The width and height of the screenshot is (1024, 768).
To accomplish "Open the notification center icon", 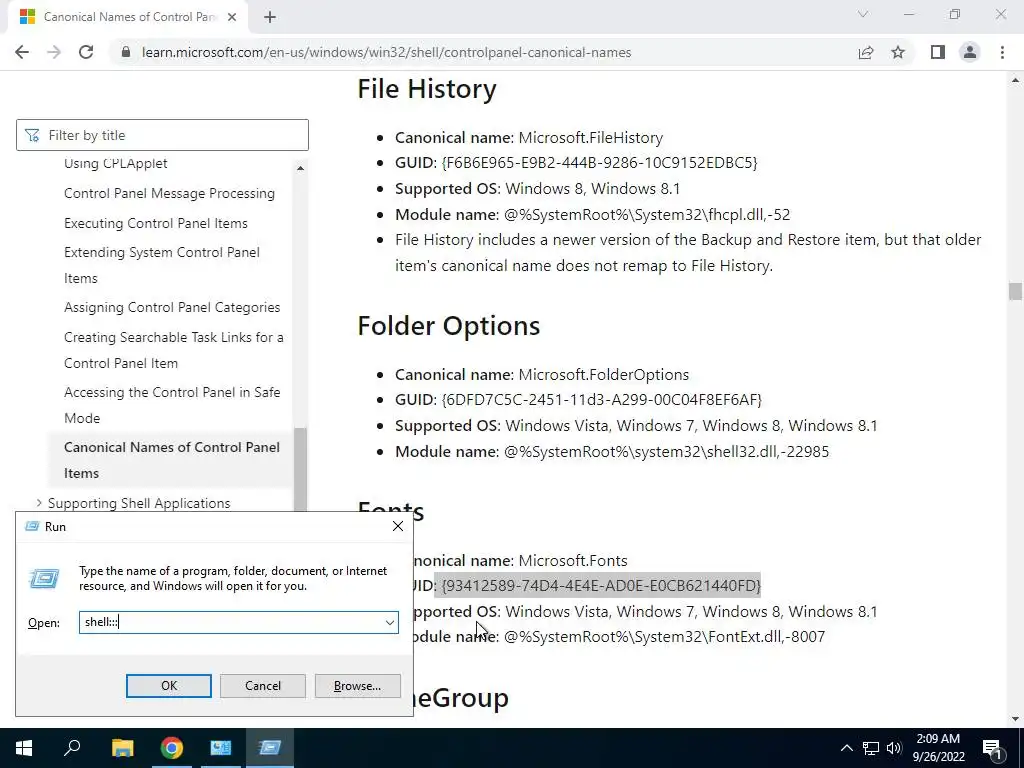I will pos(992,748).
